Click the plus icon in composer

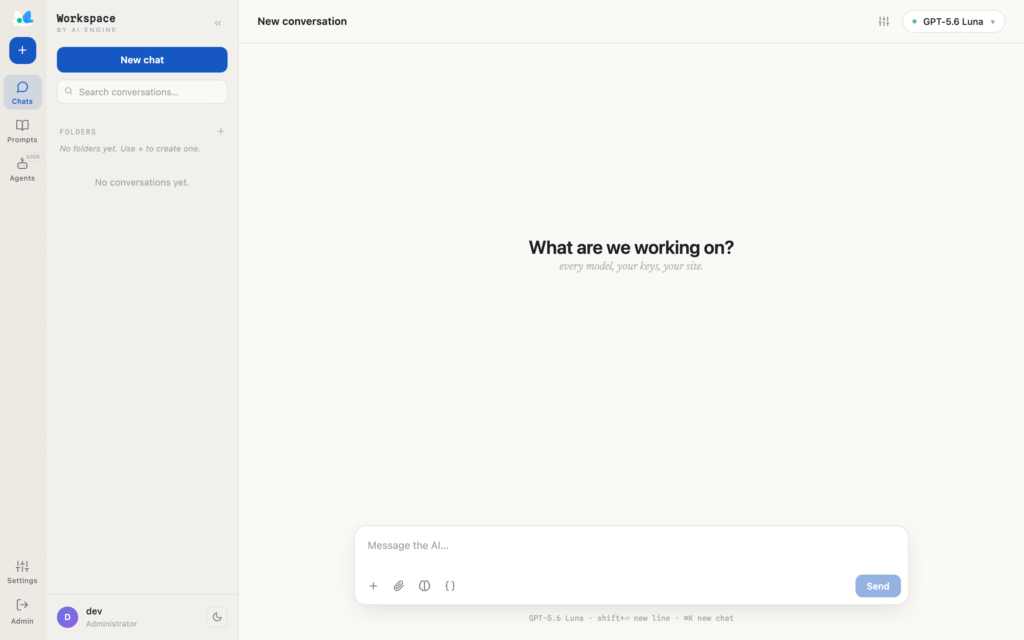click(x=373, y=586)
